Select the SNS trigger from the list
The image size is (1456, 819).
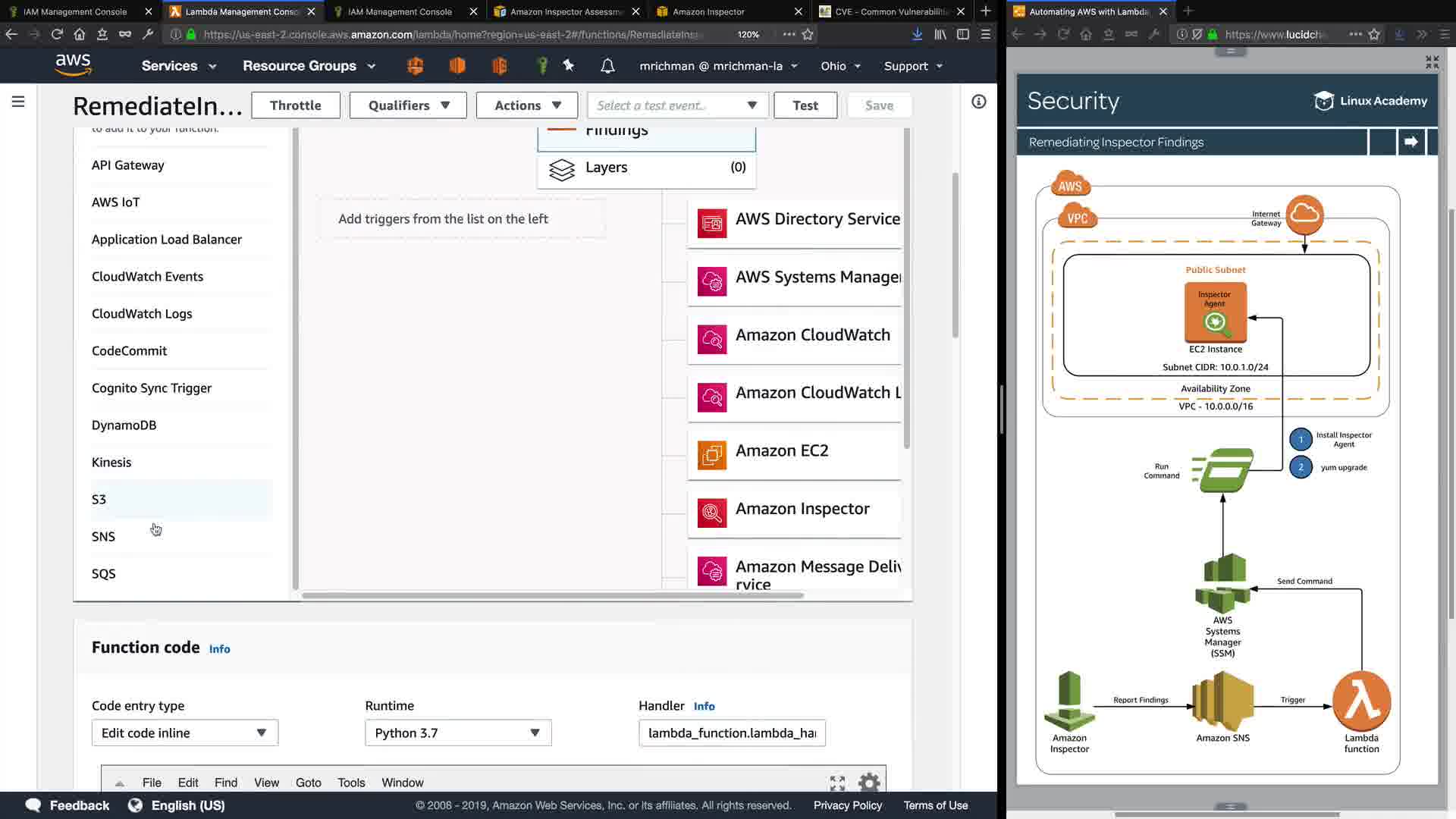[104, 537]
